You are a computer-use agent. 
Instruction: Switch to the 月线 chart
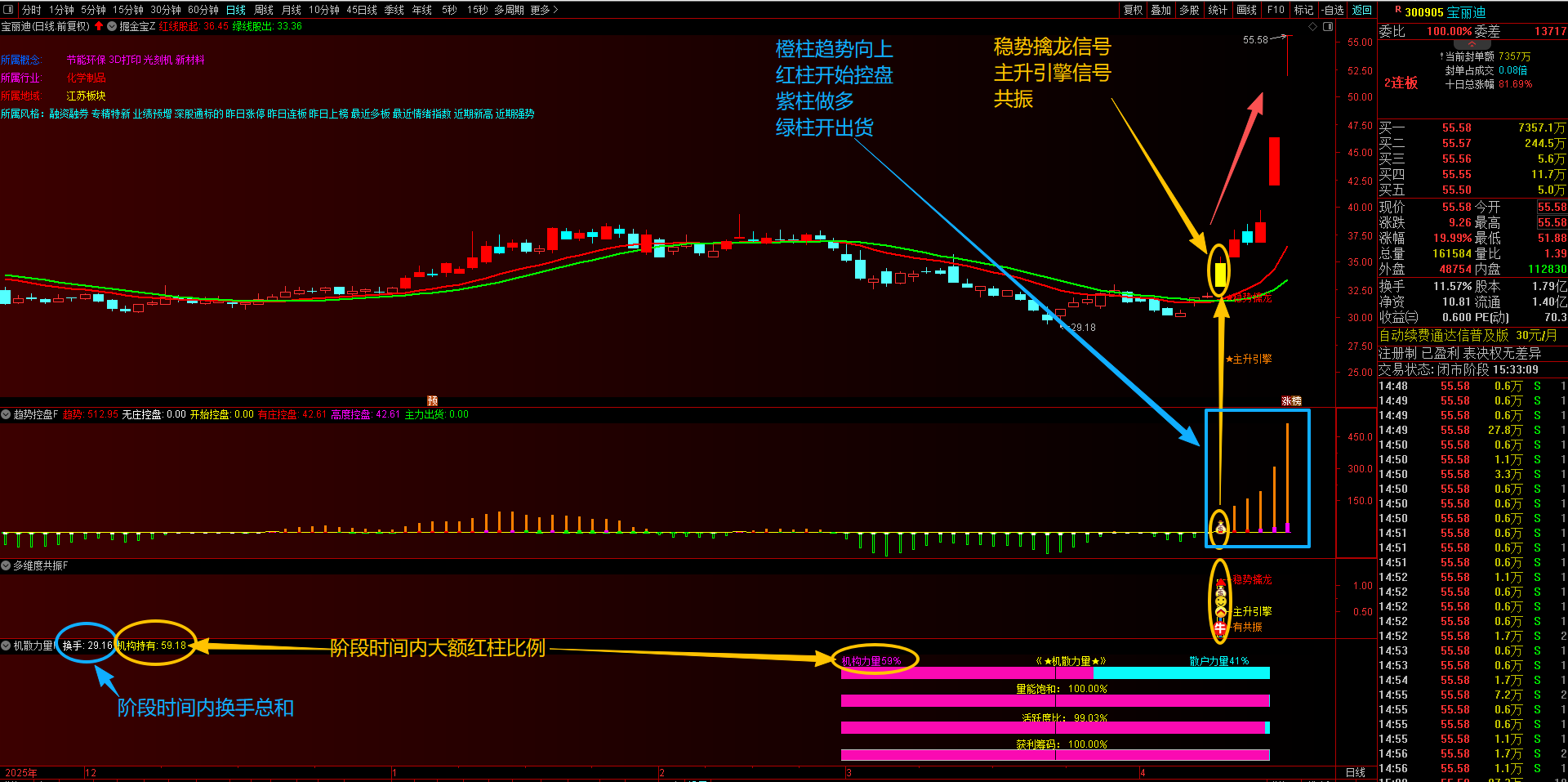(292, 10)
